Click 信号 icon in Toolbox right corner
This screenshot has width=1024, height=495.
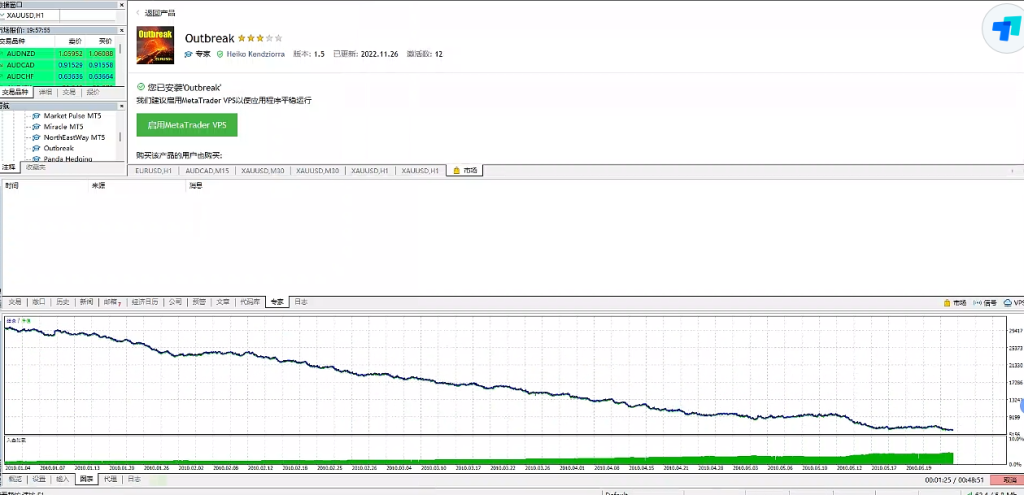point(978,303)
